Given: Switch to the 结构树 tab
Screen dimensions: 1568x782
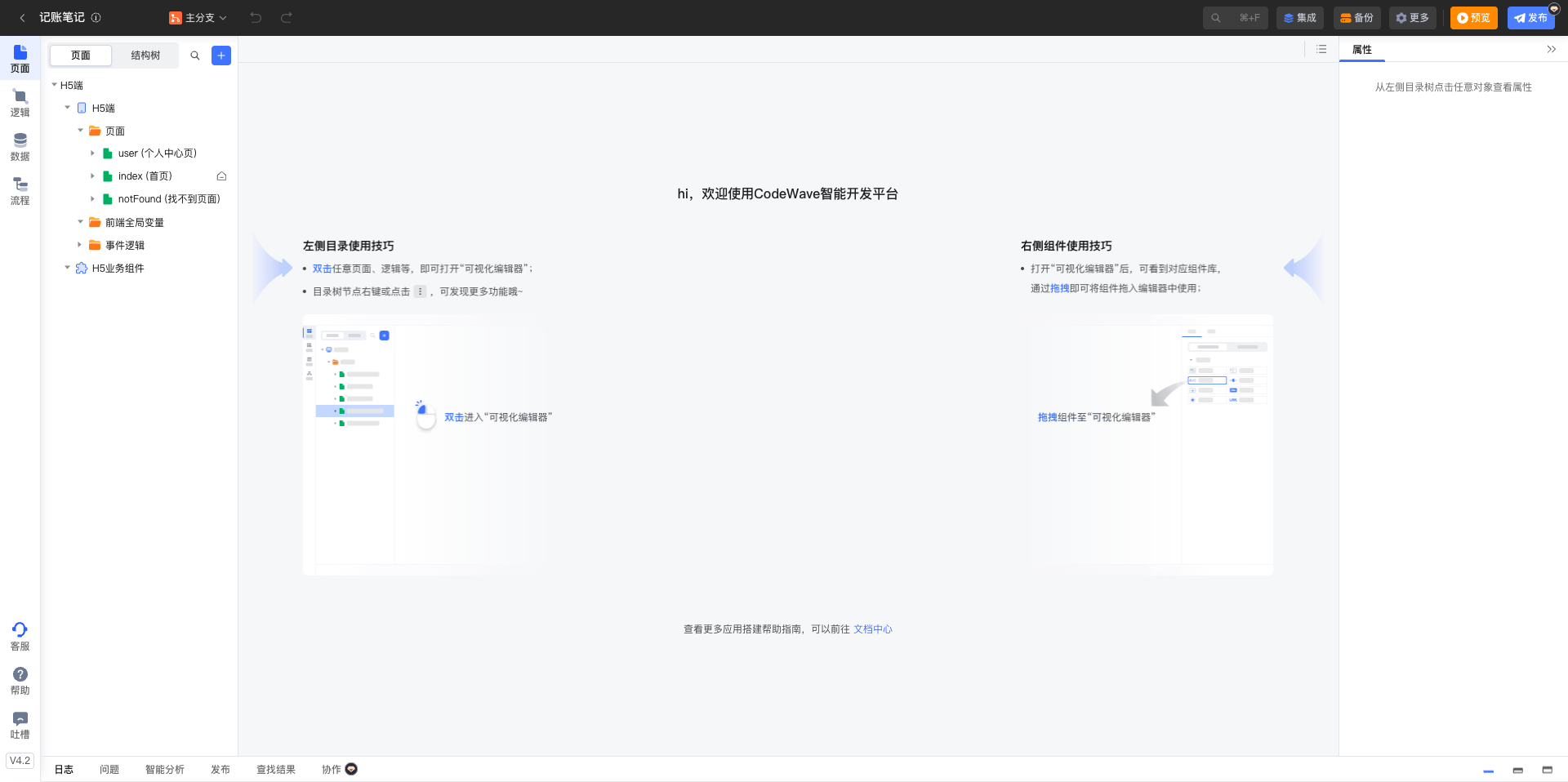Looking at the screenshot, I should (145, 56).
